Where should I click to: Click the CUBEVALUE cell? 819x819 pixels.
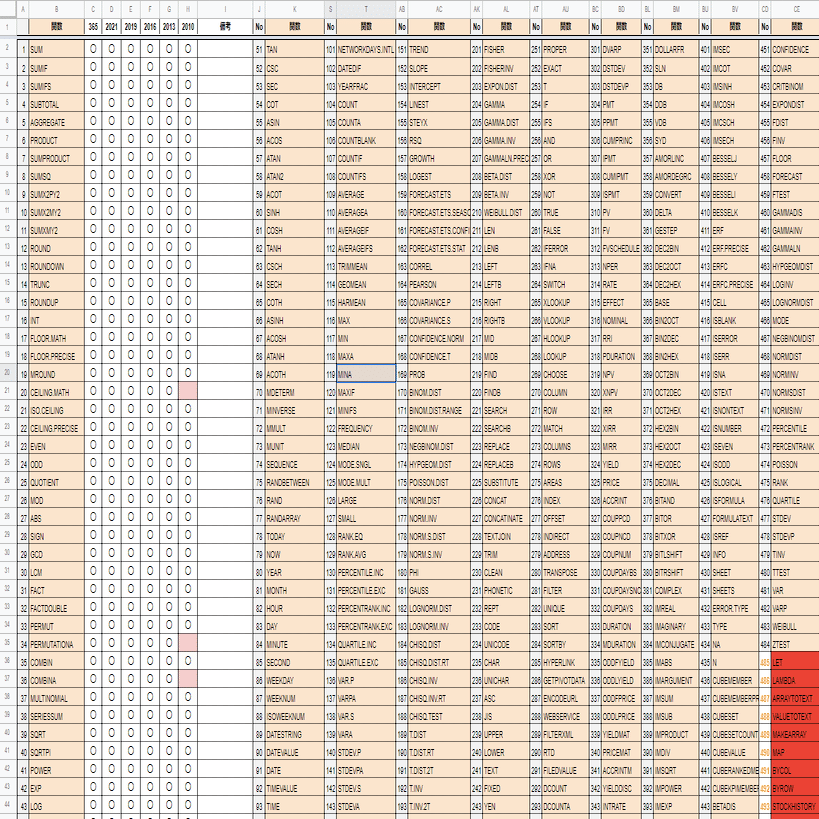click(x=735, y=752)
